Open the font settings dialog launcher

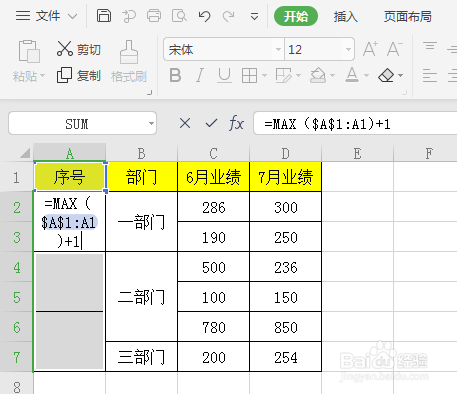click(x=404, y=92)
